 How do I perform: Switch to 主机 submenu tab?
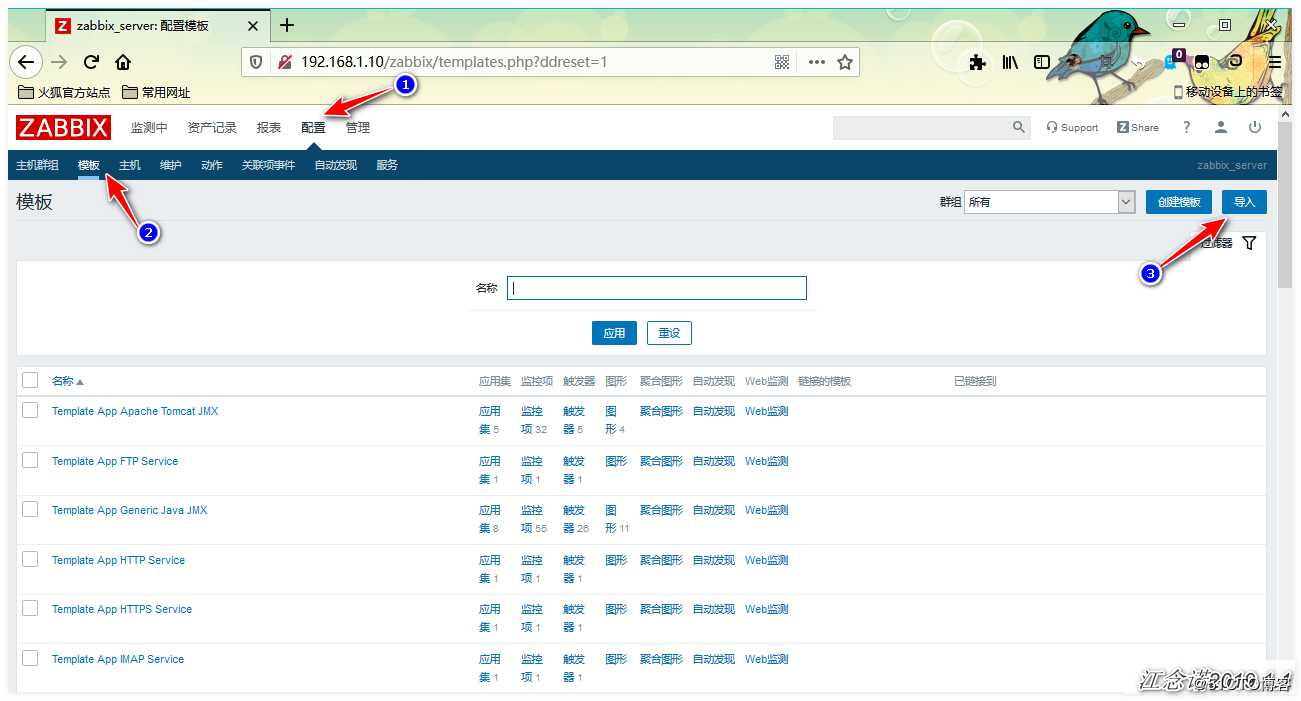(130, 165)
